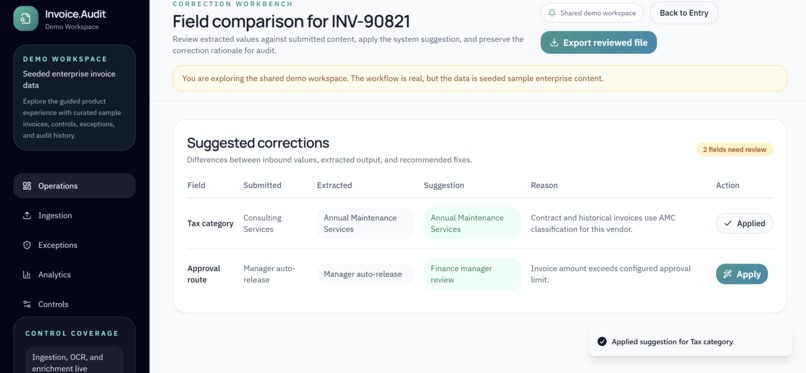Click extracted chip 'Manager auto-release'
The image size is (806, 373).
pos(365,274)
